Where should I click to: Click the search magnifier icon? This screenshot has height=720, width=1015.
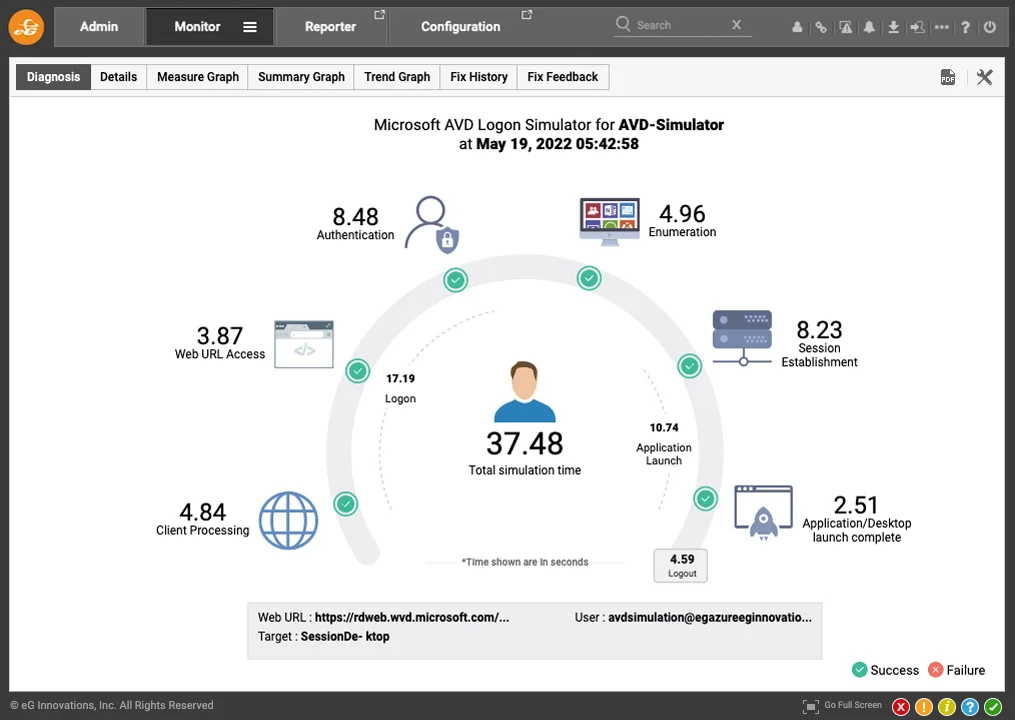click(x=623, y=24)
